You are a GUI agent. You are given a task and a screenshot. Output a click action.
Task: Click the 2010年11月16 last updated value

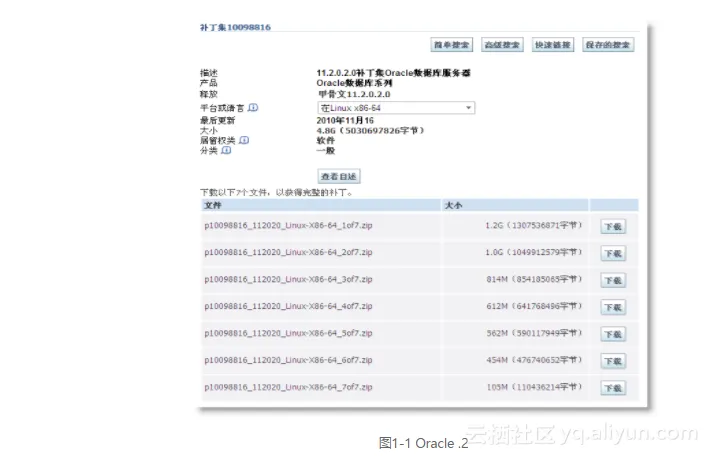click(x=345, y=120)
